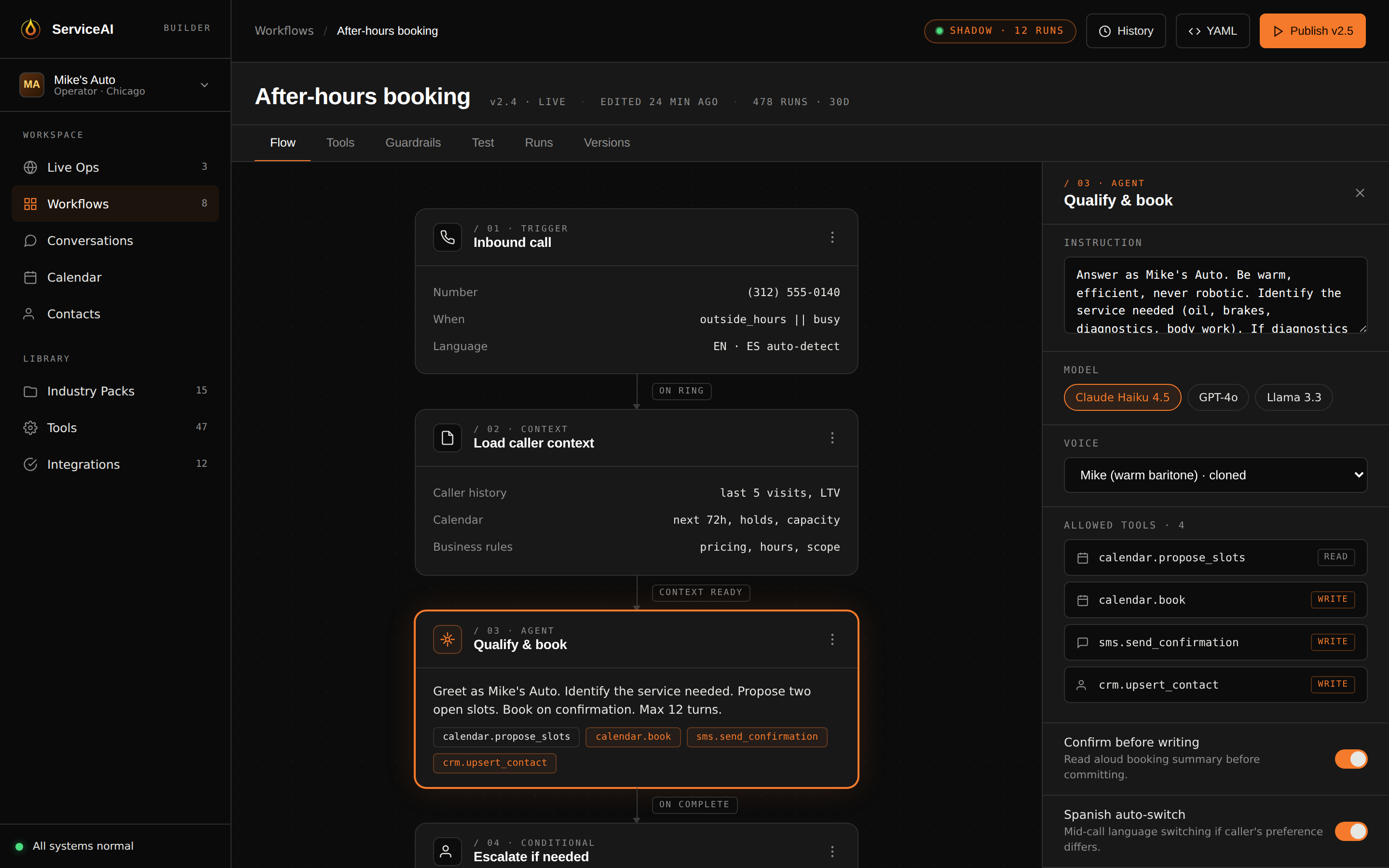Open Live Ops globe icon

(30, 167)
